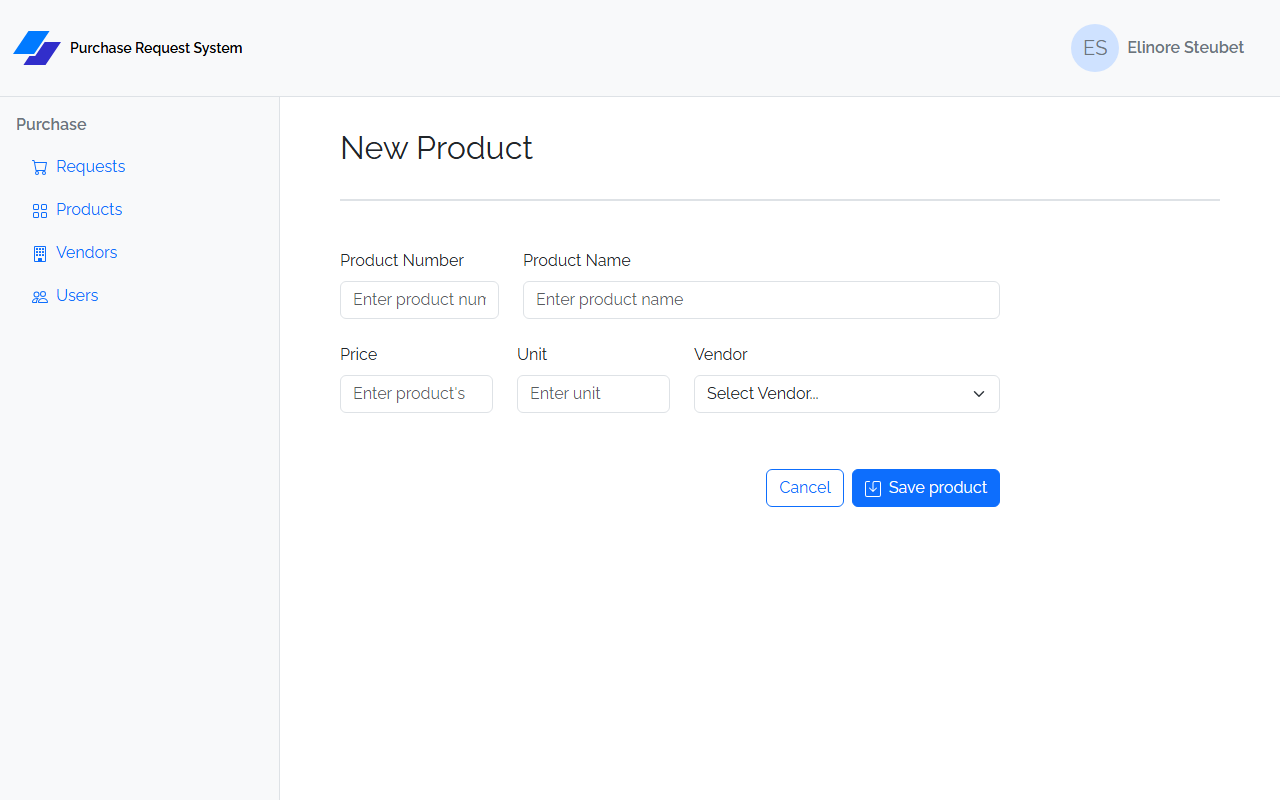Screen dimensions: 1280x800
Task: Click the Vendor label
Action: tap(721, 354)
